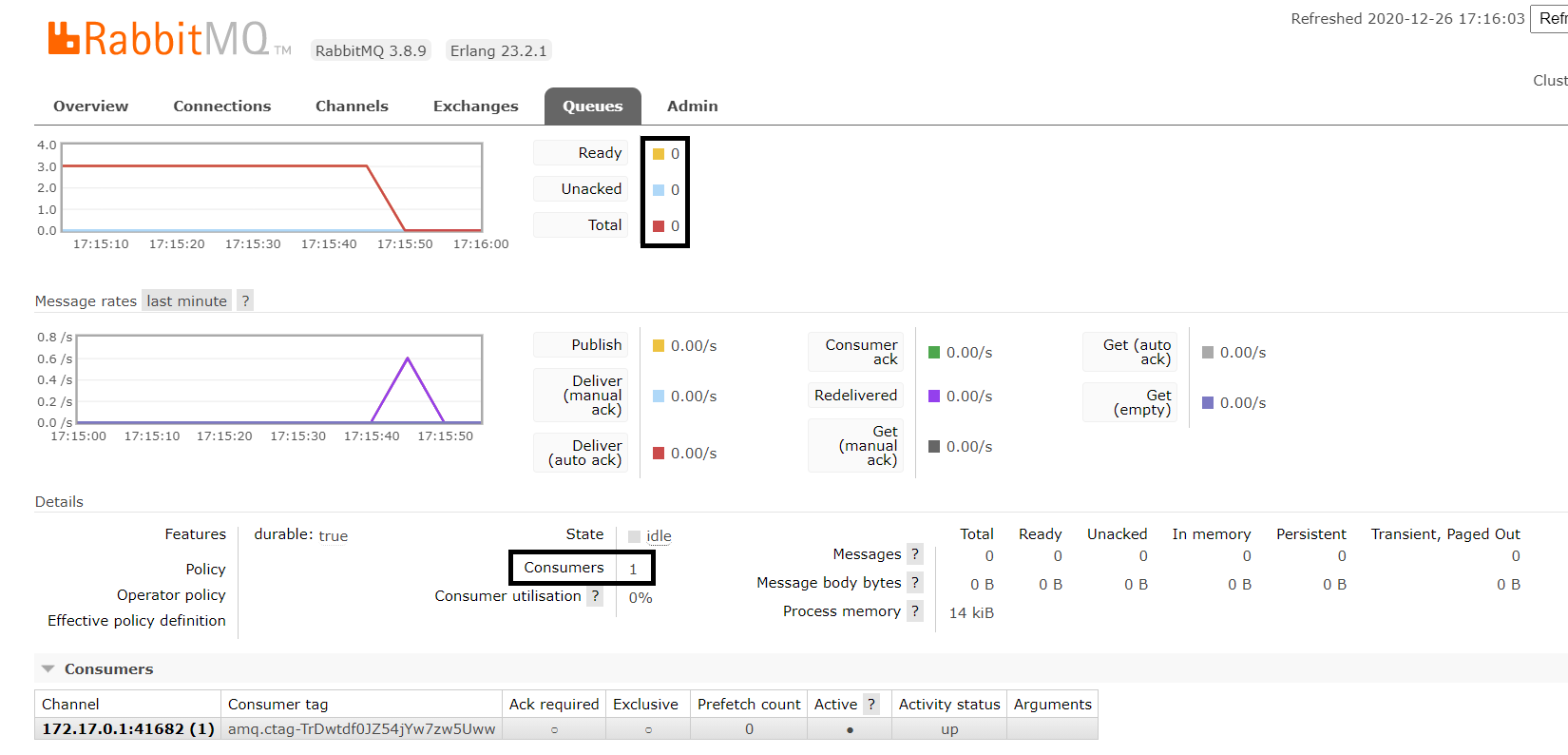
Task: Click the Active dot in consumer row
Action: [850, 729]
